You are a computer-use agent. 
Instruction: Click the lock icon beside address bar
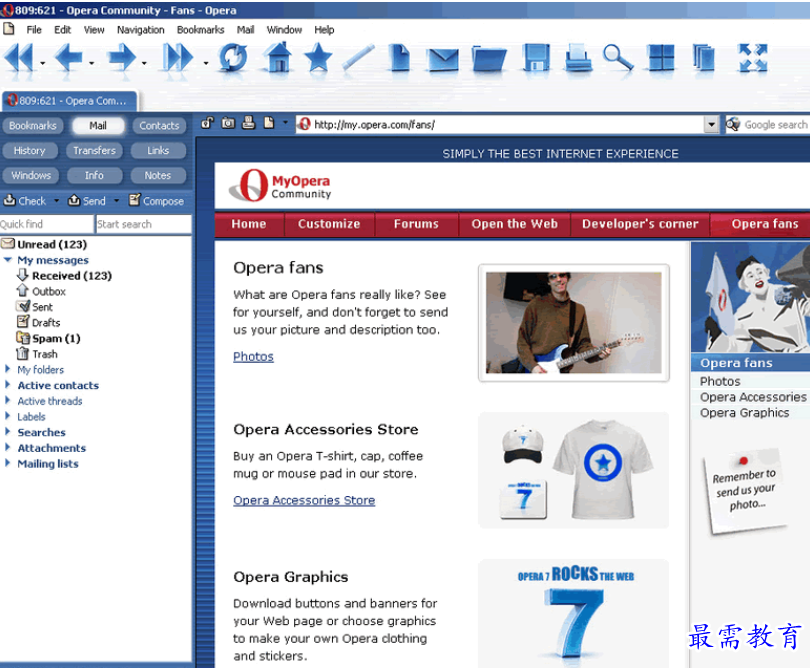pos(207,123)
